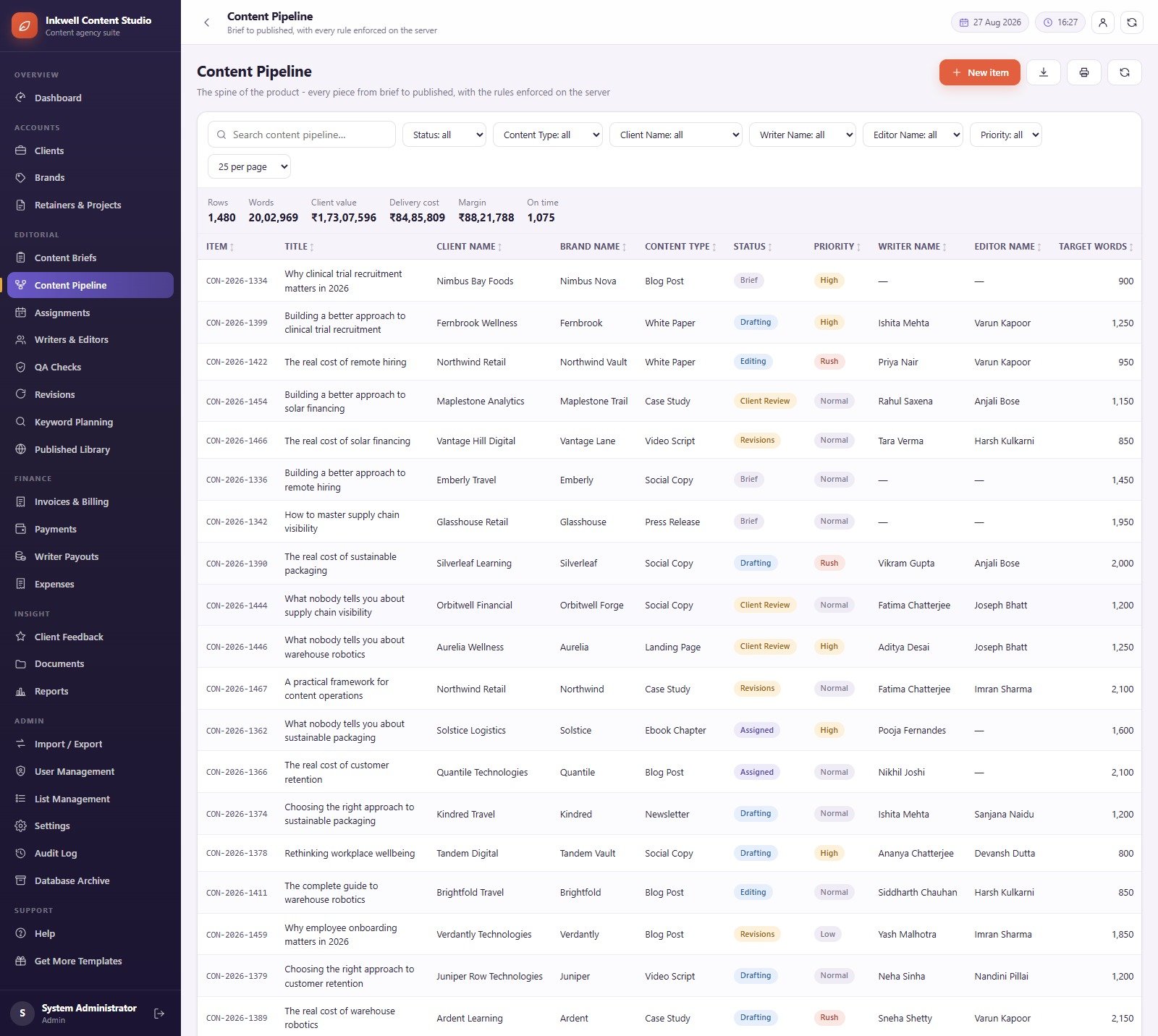
Task: Click the Inkwell Content Studio logo icon
Action: point(25,25)
